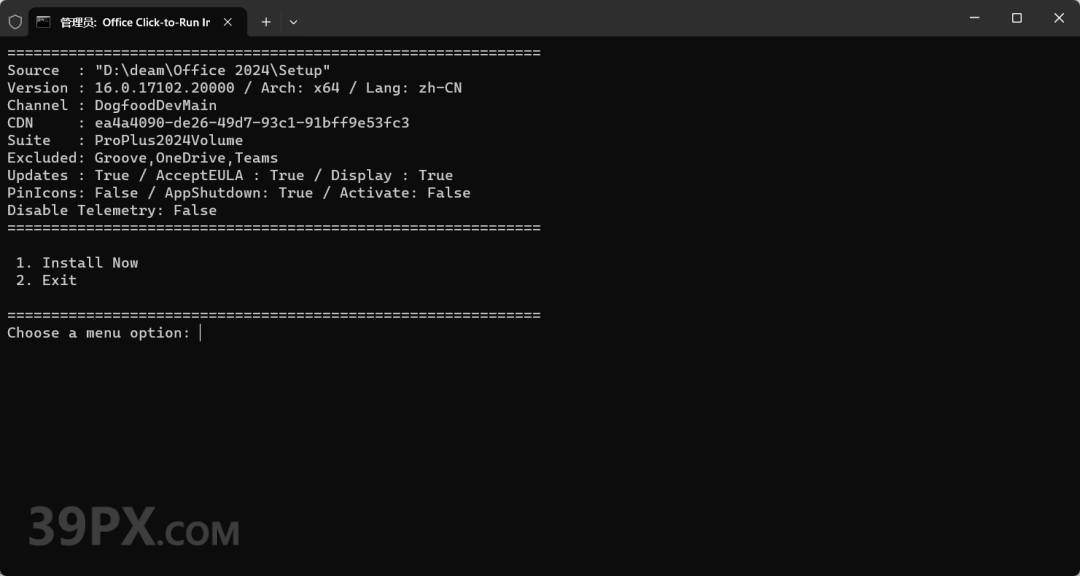The width and height of the screenshot is (1080, 576).
Task: Click the Excluded Groove,OneDrive,Teams line
Action: coord(143,158)
